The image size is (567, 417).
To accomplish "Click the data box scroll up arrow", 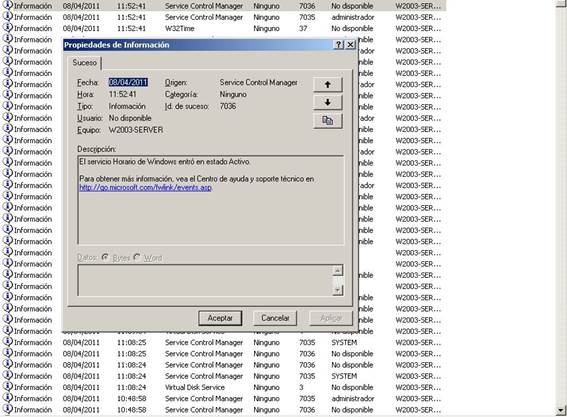I will point(337,270).
